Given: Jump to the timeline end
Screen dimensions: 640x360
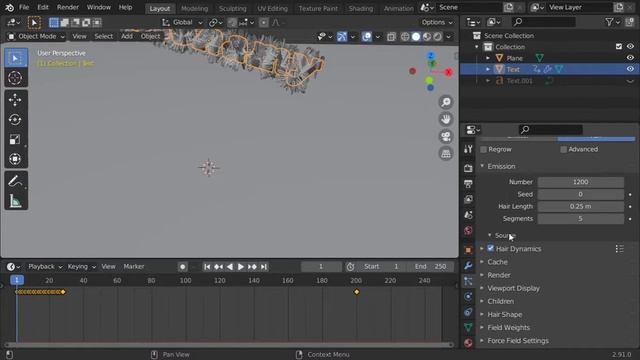Looking at the screenshot, I should (264, 267).
